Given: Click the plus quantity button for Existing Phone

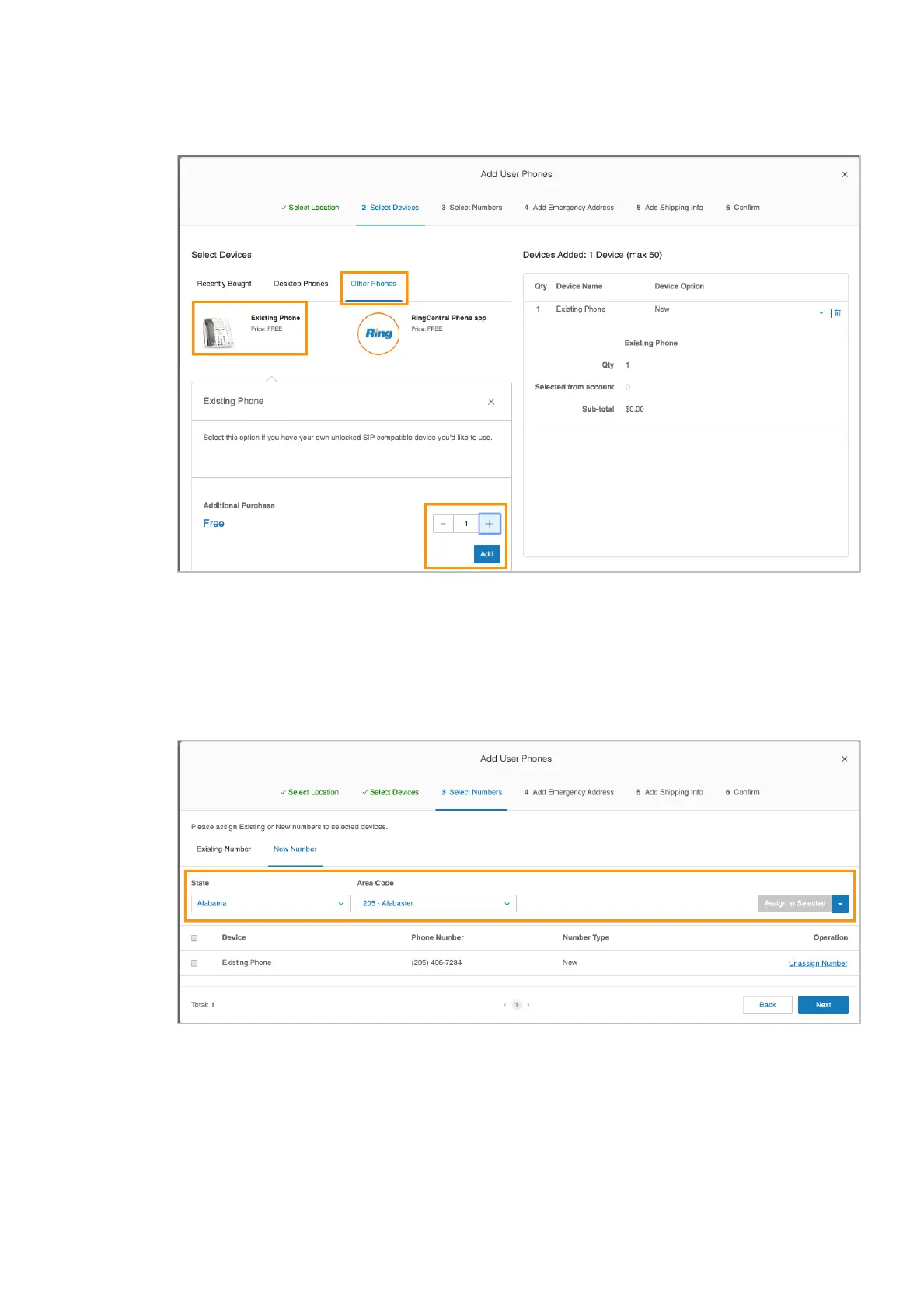Looking at the screenshot, I should tap(489, 524).
